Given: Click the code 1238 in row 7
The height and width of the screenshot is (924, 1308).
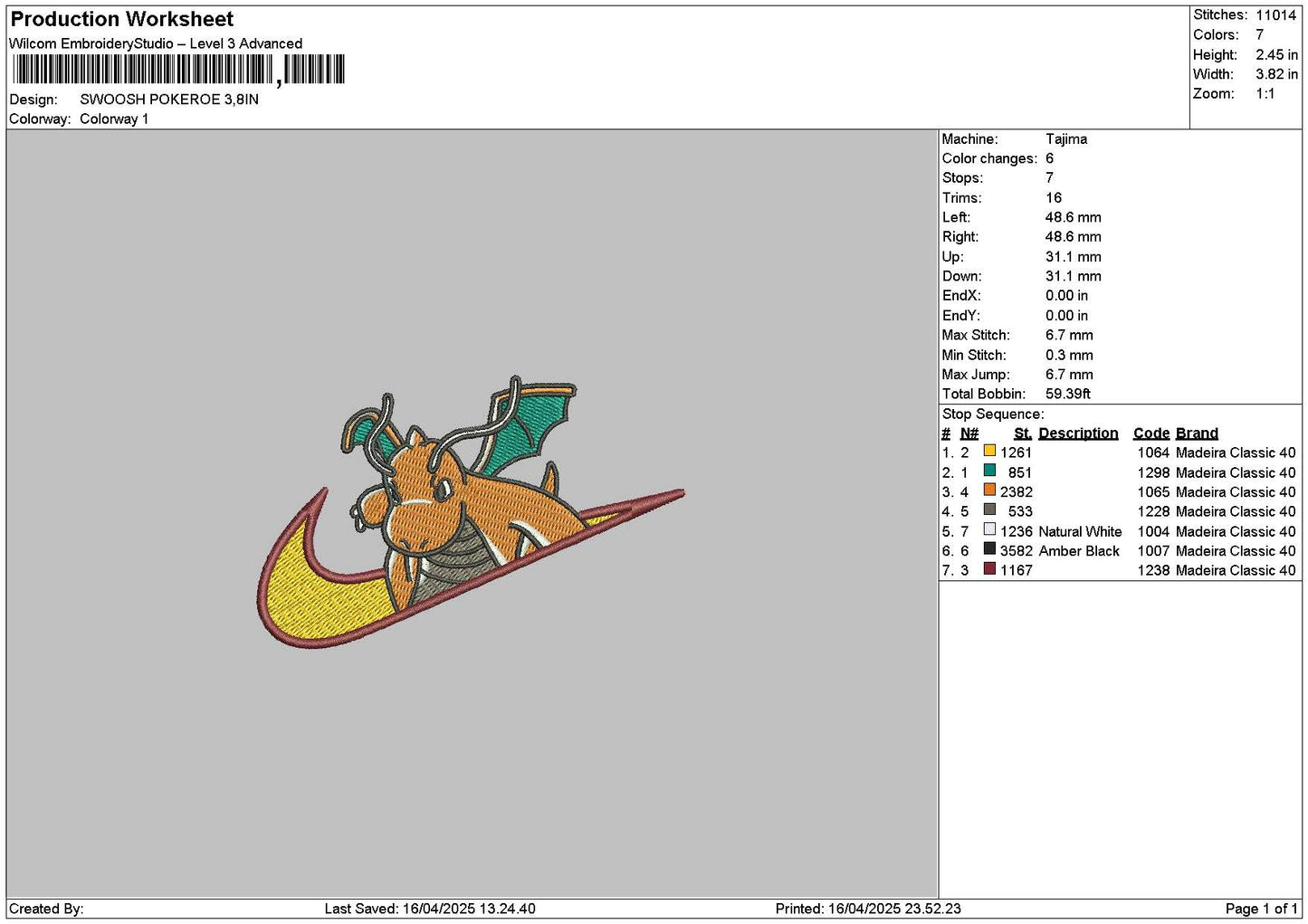Looking at the screenshot, I should click(x=1153, y=571).
